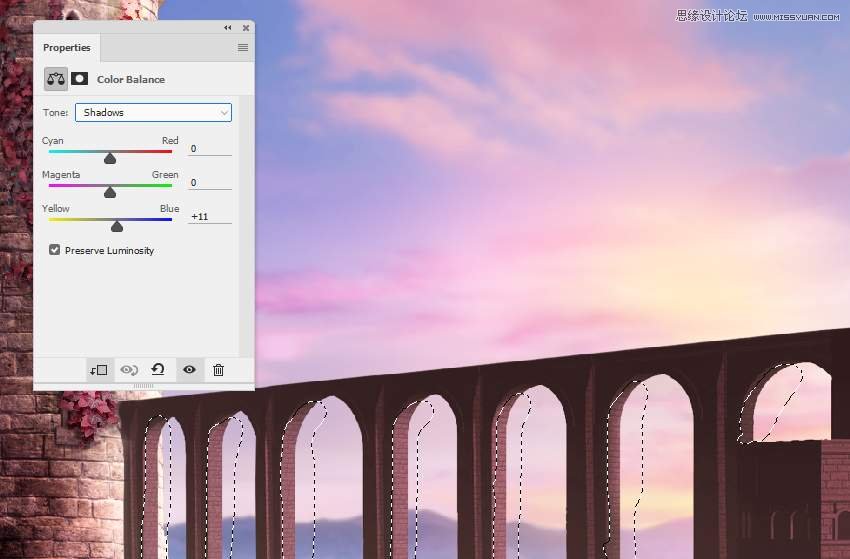The height and width of the screenshot is (559, 850).
Task: Open the Properties panel flyout menu
Action: pos(243,48)
